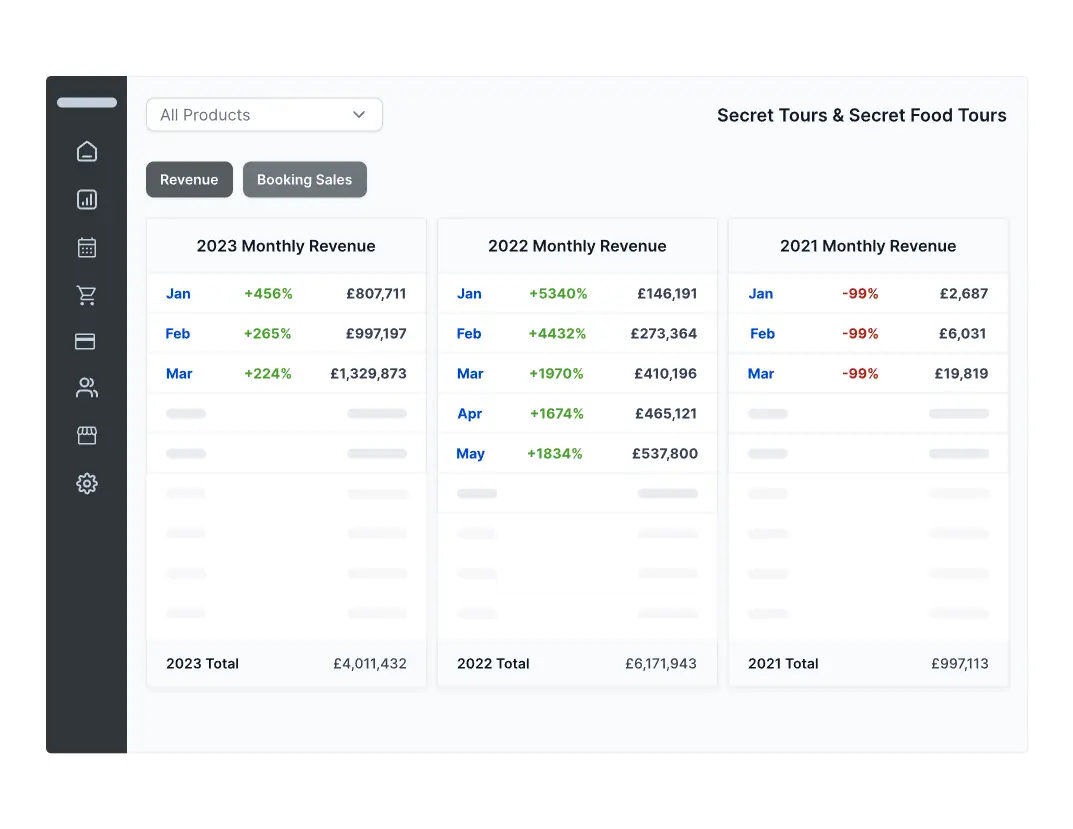The image size is (1073, 829).
Task: Click the £537,800 revenue amount
Action: coord(665,454)
